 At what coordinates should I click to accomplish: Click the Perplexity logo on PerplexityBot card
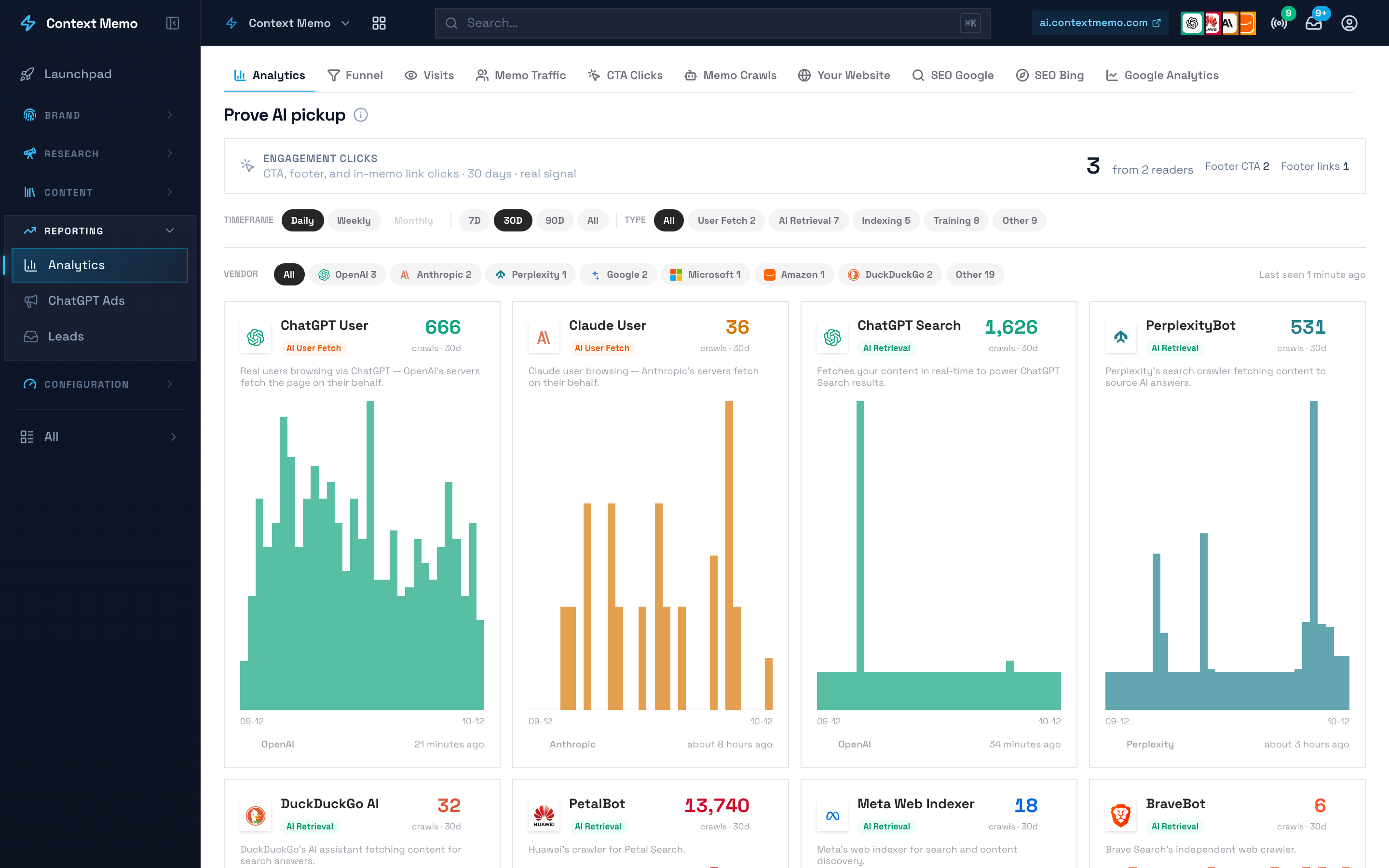1120,337
